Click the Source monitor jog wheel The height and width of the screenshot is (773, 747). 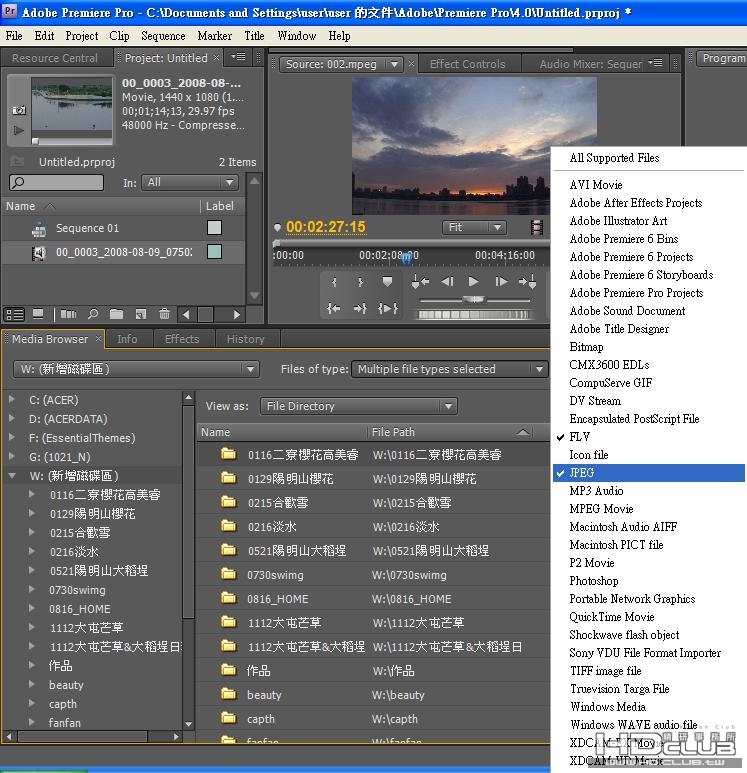(x=474, y=315)
